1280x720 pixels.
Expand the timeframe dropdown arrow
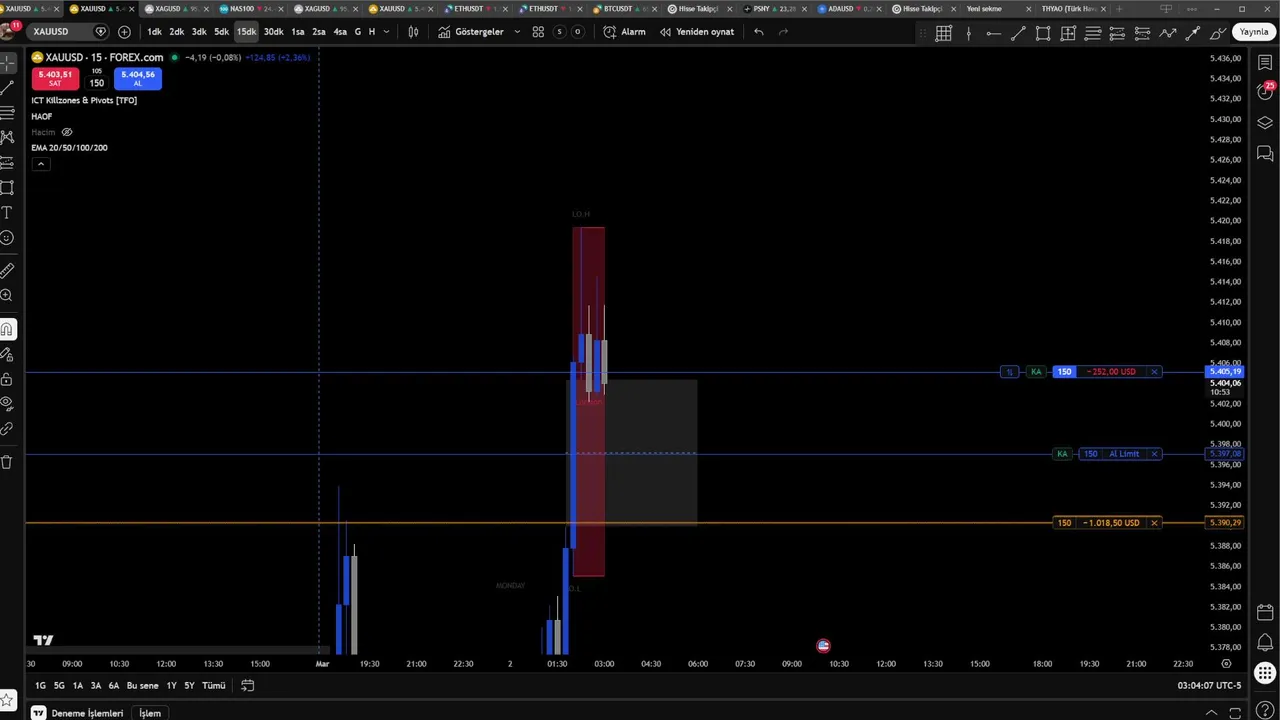point(386,31)
